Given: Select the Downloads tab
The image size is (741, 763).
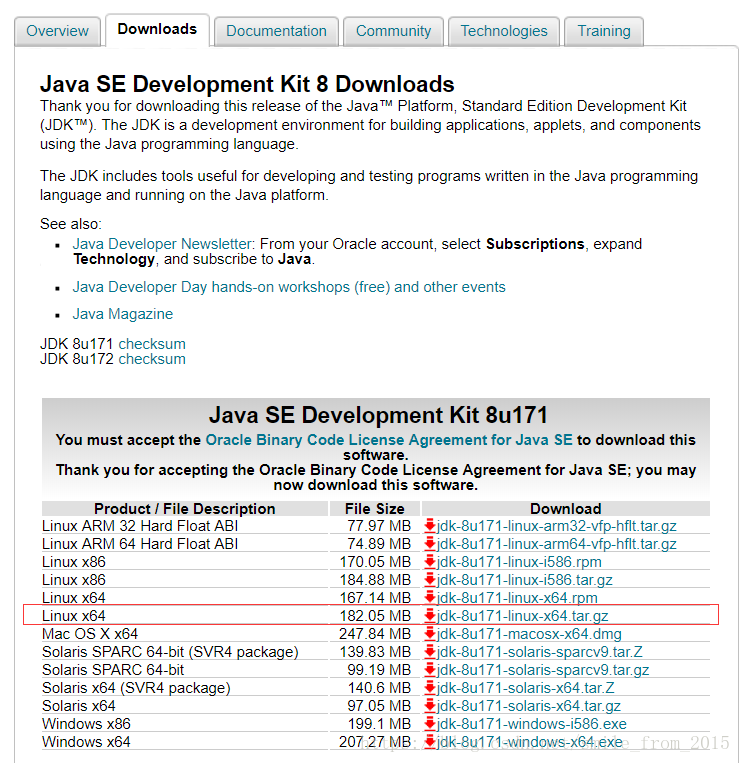Looking at the screenshot, I should point(157,30).
